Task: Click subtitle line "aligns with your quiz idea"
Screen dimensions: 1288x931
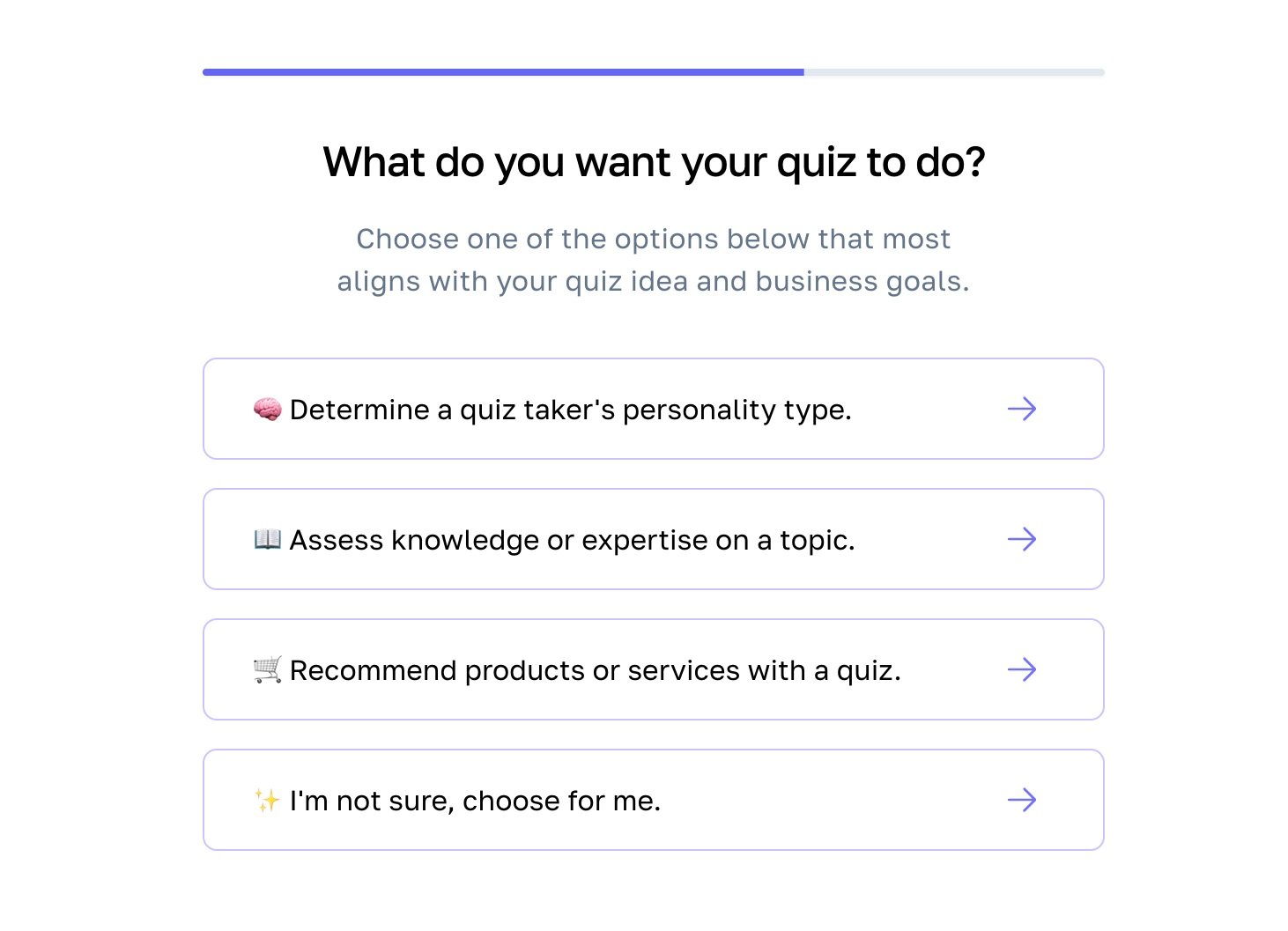Action: pyautogui.click(x=653, y=281)
